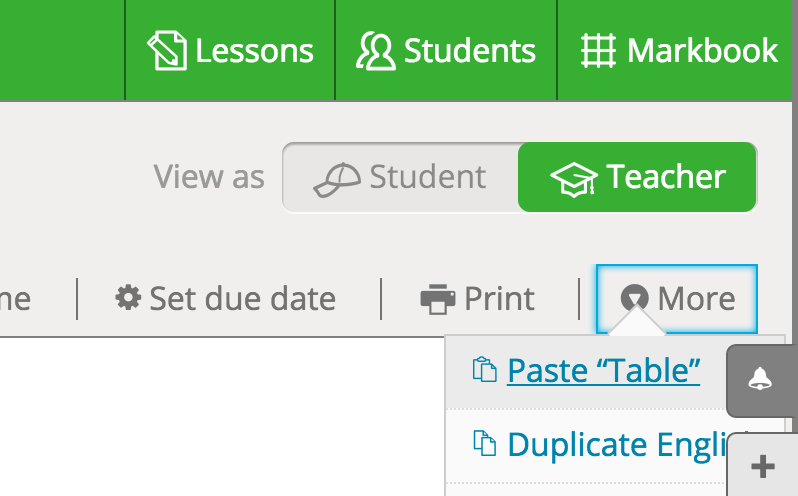Click the notification bell icon
The height and width of the screenshot is (496, 798).
[x=760, y=379]
